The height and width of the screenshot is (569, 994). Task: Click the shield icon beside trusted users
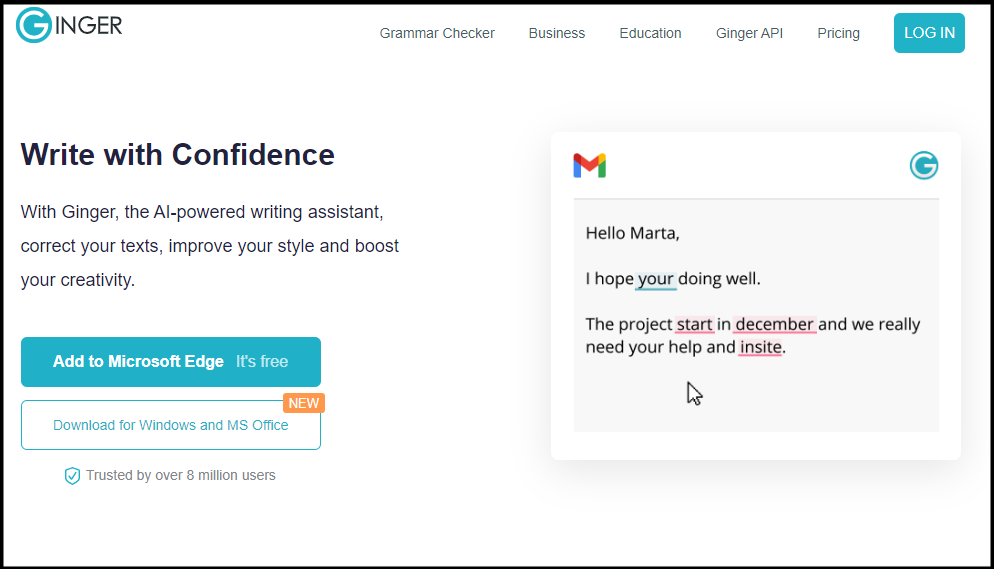(x=72, y=476)
